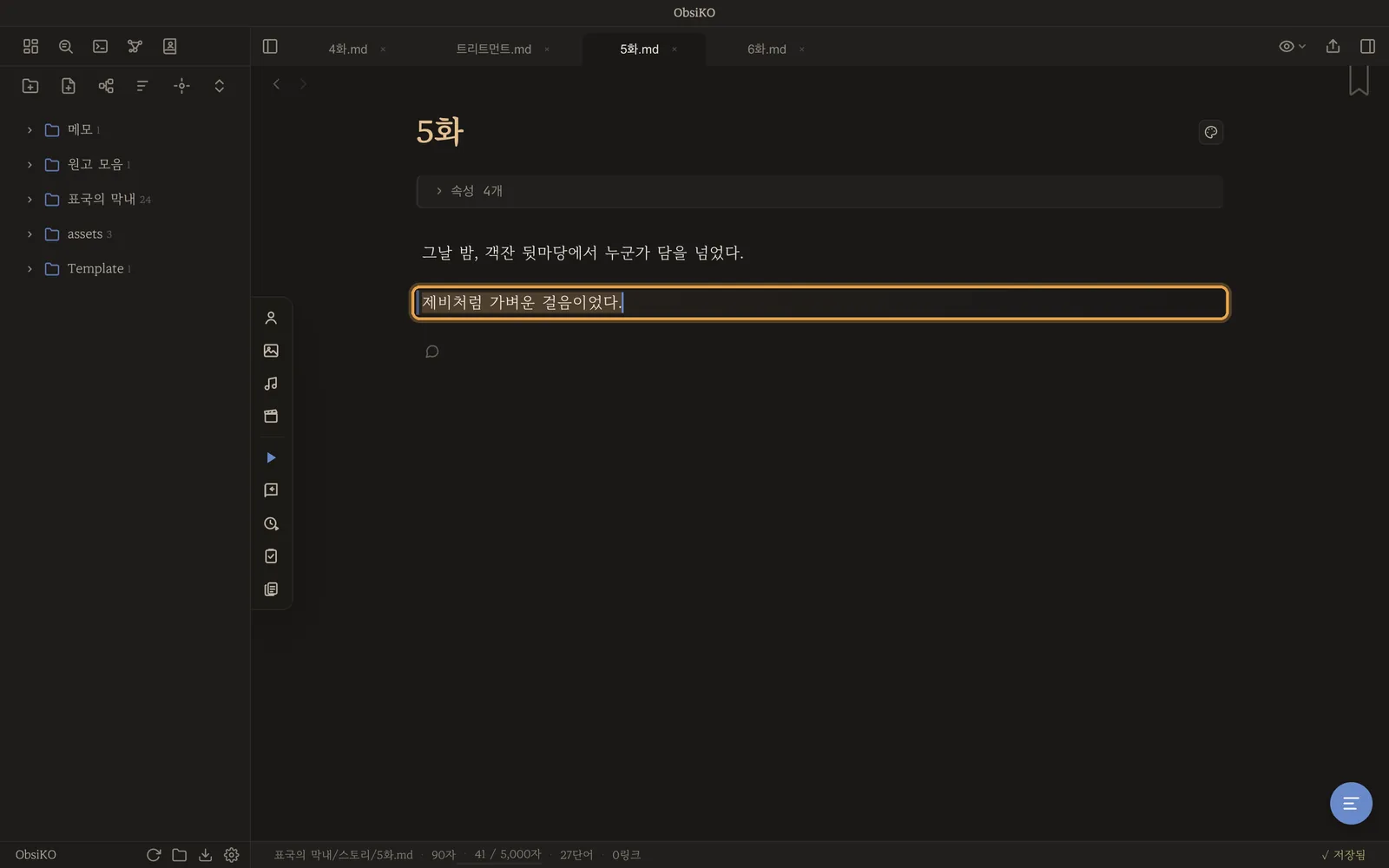Screen dimensions: 1389x868
Task: Expand the 속성 4개 properties section
Action: [x=820, y=191]
